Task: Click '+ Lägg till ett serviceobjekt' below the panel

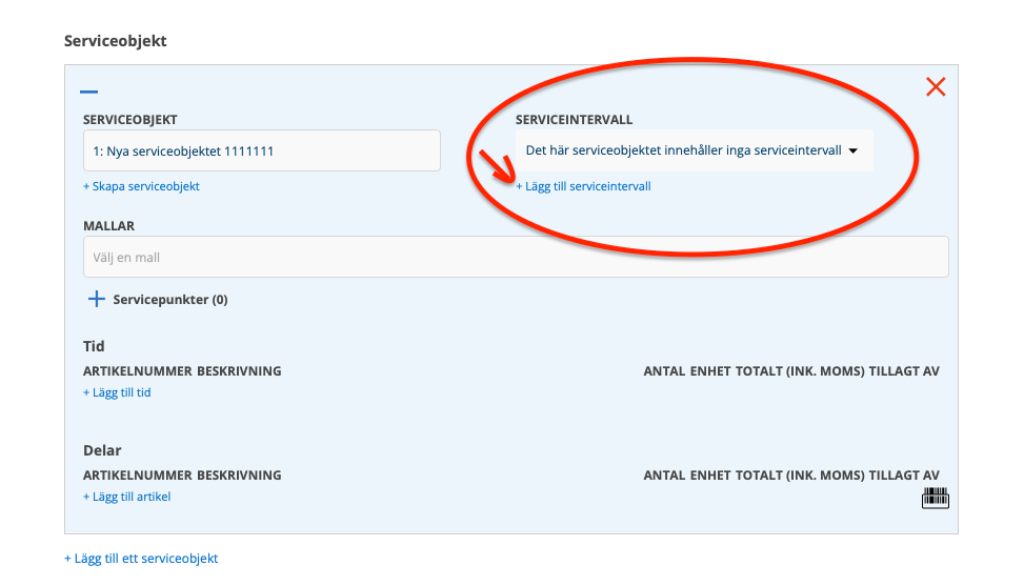Action: 141,558
